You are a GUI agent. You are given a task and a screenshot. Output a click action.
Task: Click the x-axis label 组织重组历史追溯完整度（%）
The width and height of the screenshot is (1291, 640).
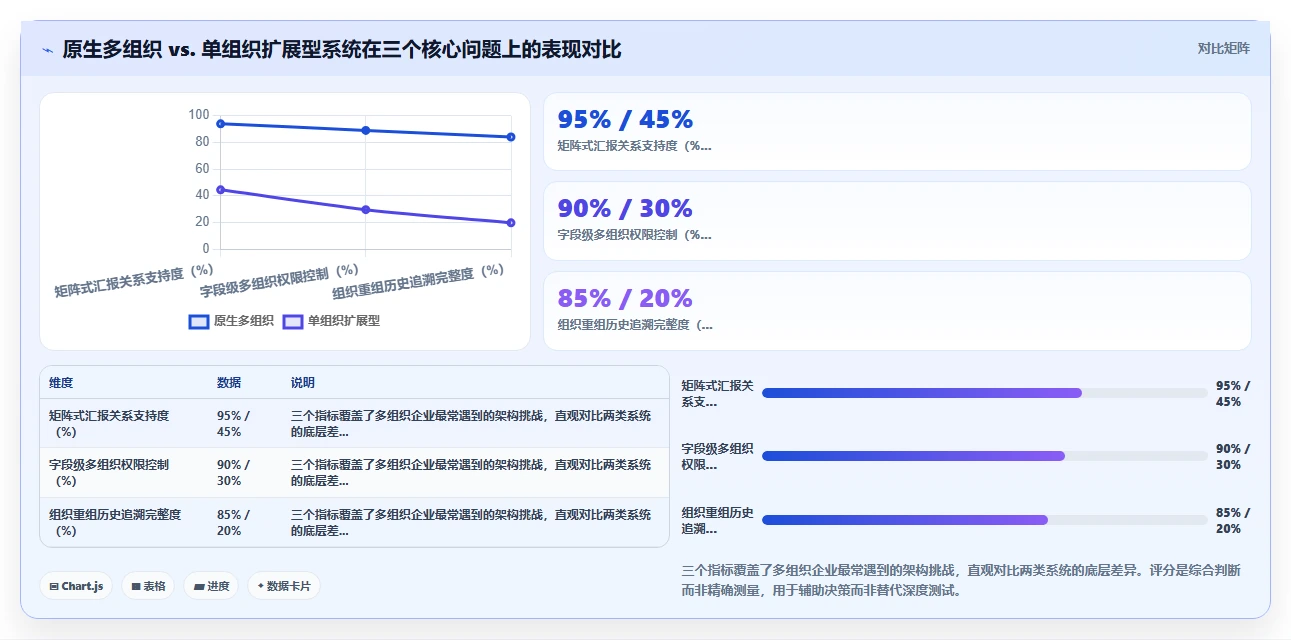tap(418, 282)
